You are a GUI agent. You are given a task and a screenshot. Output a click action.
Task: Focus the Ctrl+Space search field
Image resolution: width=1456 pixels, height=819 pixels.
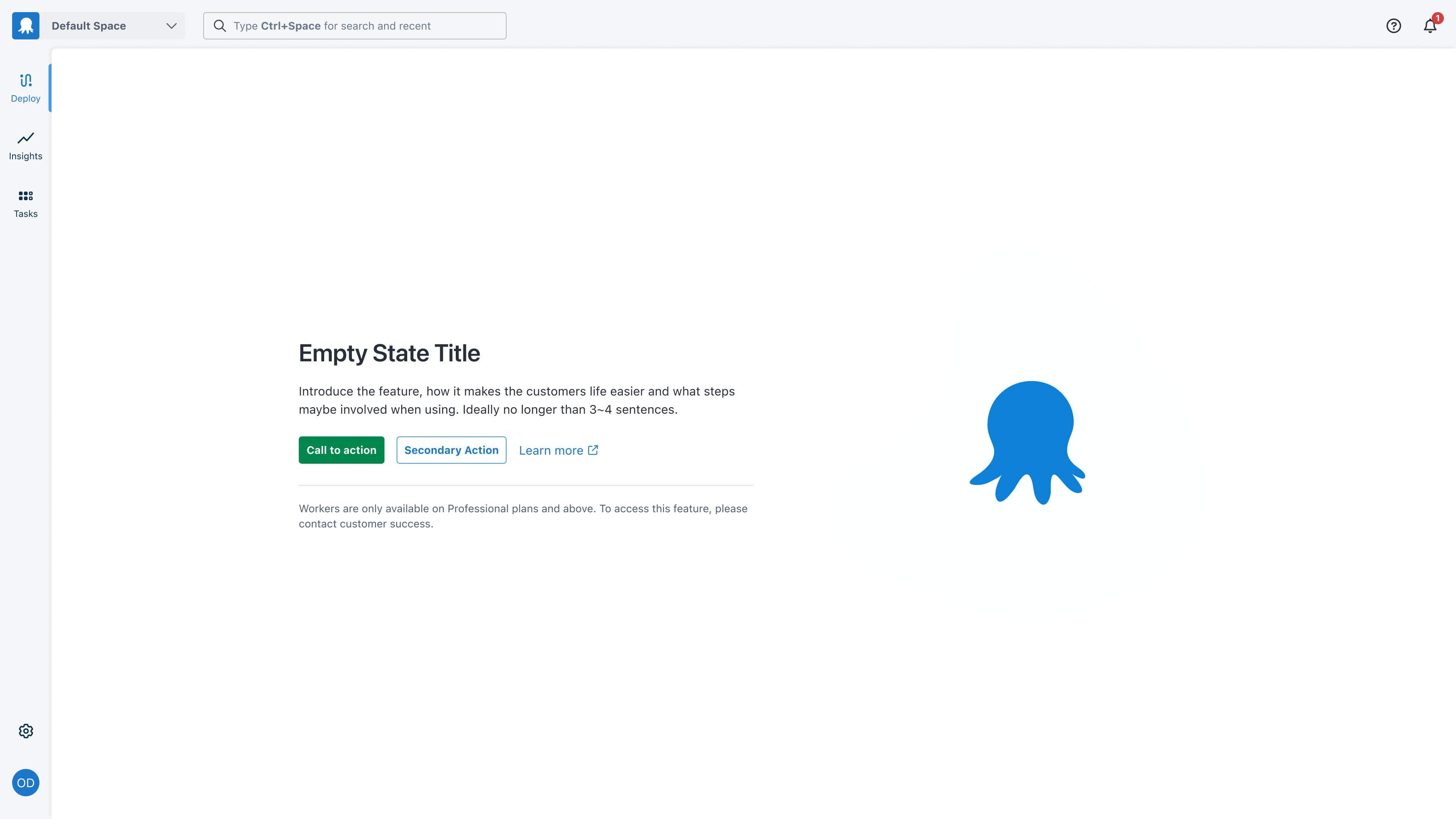click(x=362, y=26)
